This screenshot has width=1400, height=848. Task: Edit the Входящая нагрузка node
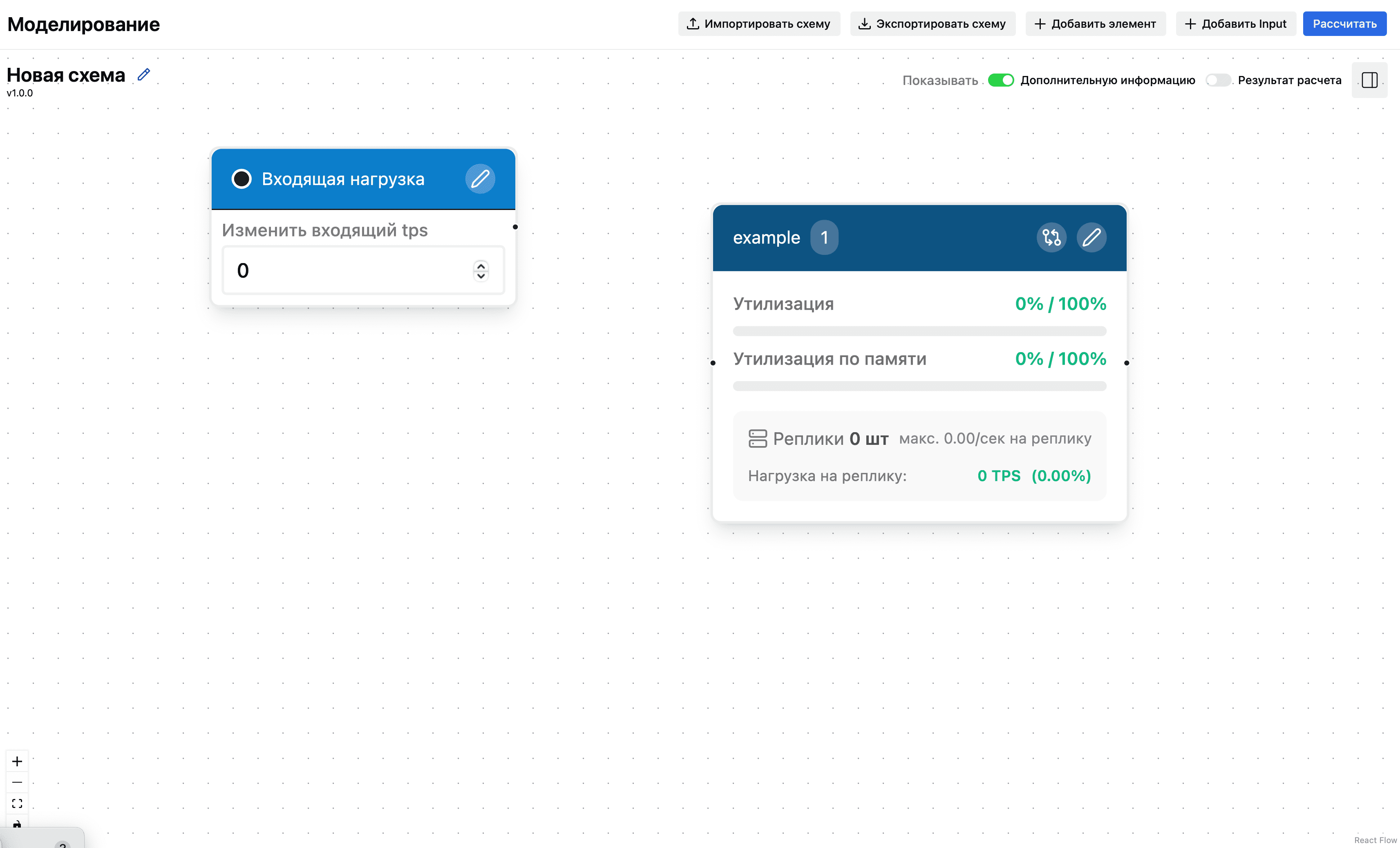[x=480, y=179]
